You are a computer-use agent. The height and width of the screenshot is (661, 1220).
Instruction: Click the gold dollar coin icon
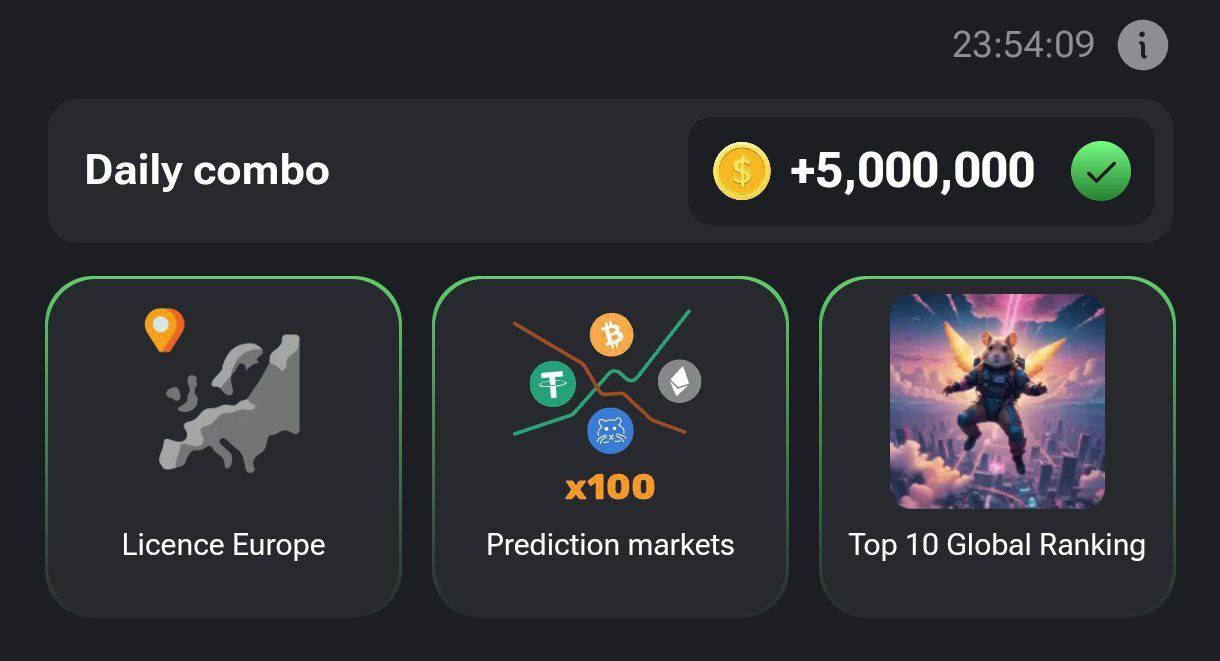click(x=741, y=171)
